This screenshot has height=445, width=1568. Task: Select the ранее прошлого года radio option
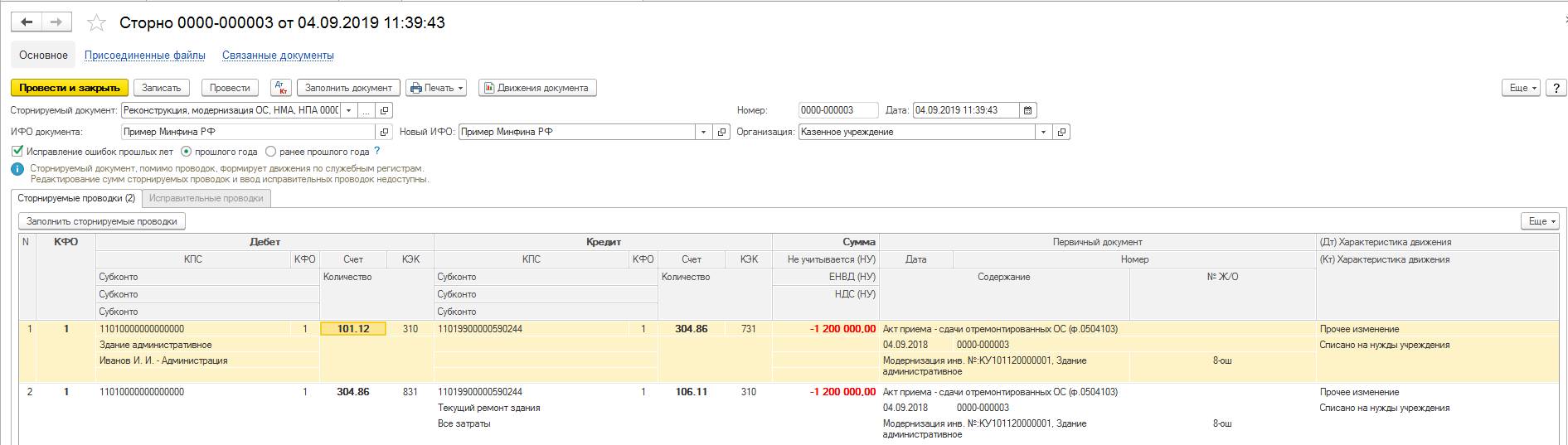click(271, 152)
